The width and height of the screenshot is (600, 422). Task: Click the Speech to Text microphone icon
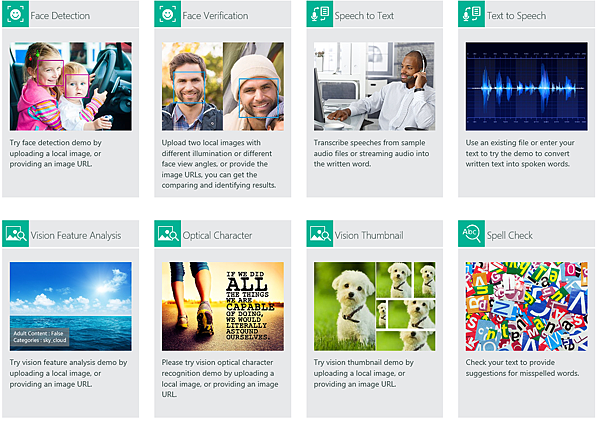(x=320, y=15)
